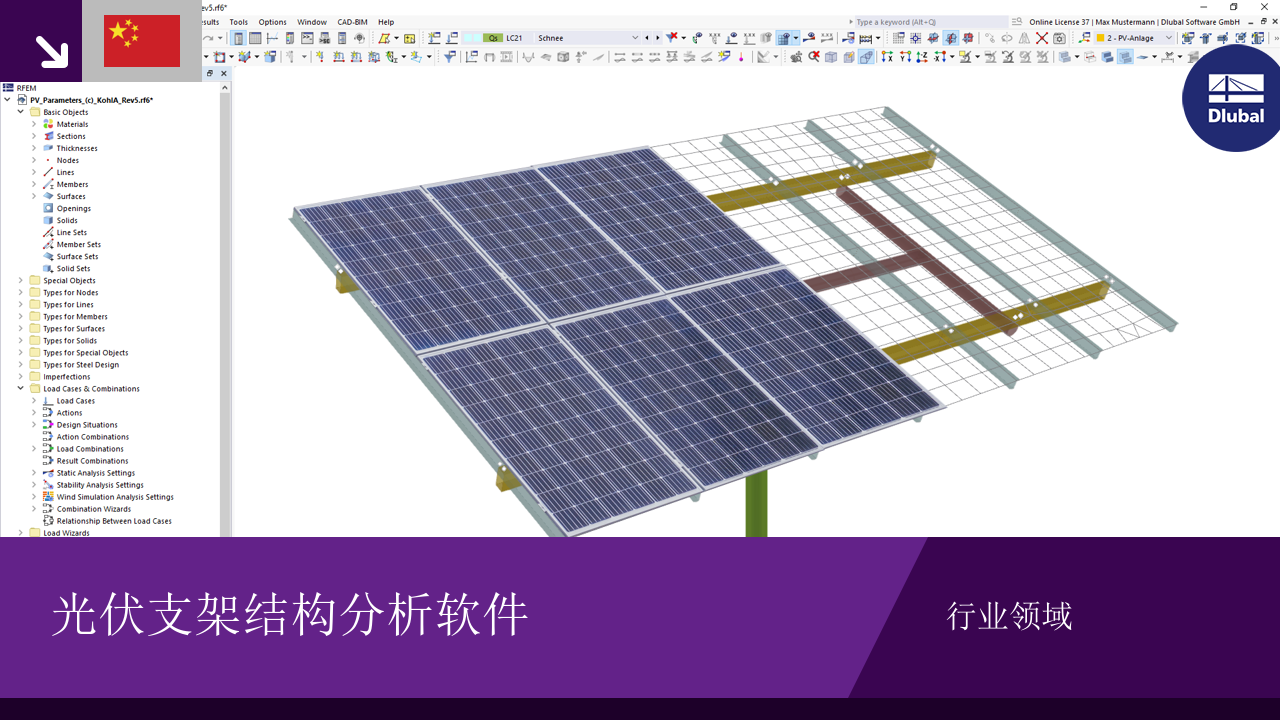Image resolution: width=1280 pixels, height=720 pixels.
Task: Open the Options menu
Action: pyautogui.click(x=272, y=21)
